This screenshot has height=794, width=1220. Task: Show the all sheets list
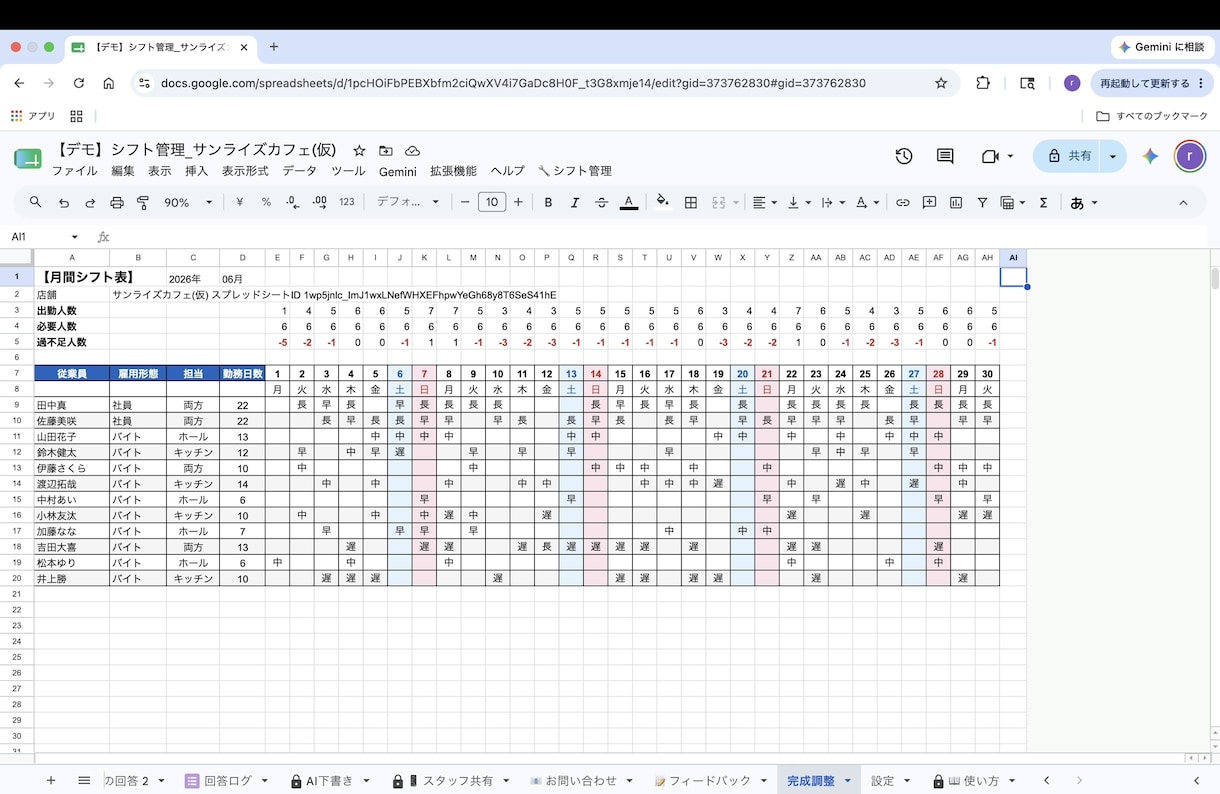[x=84, y=780]
